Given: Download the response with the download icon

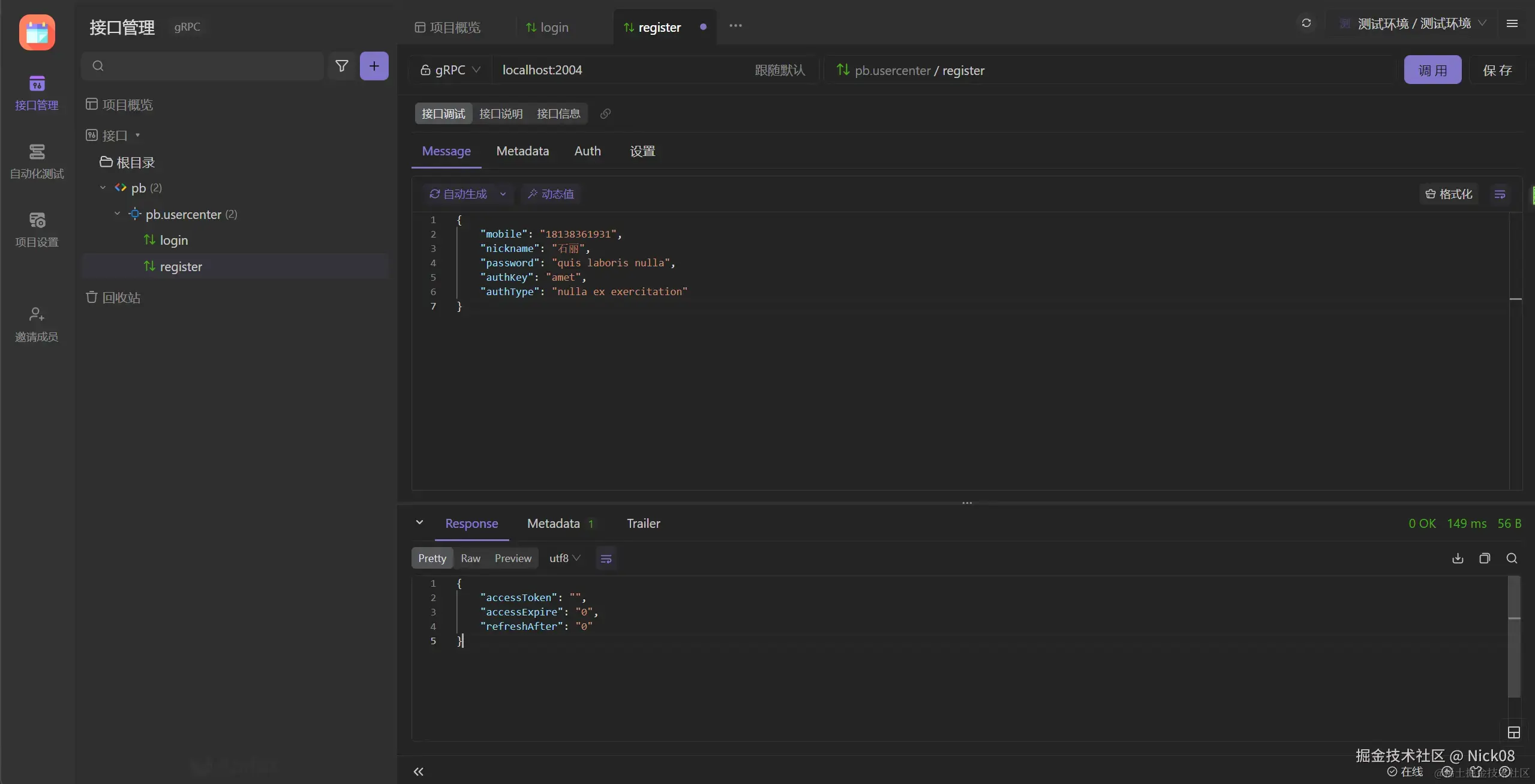Looking at the screenshot, I should click(1458, 558).
